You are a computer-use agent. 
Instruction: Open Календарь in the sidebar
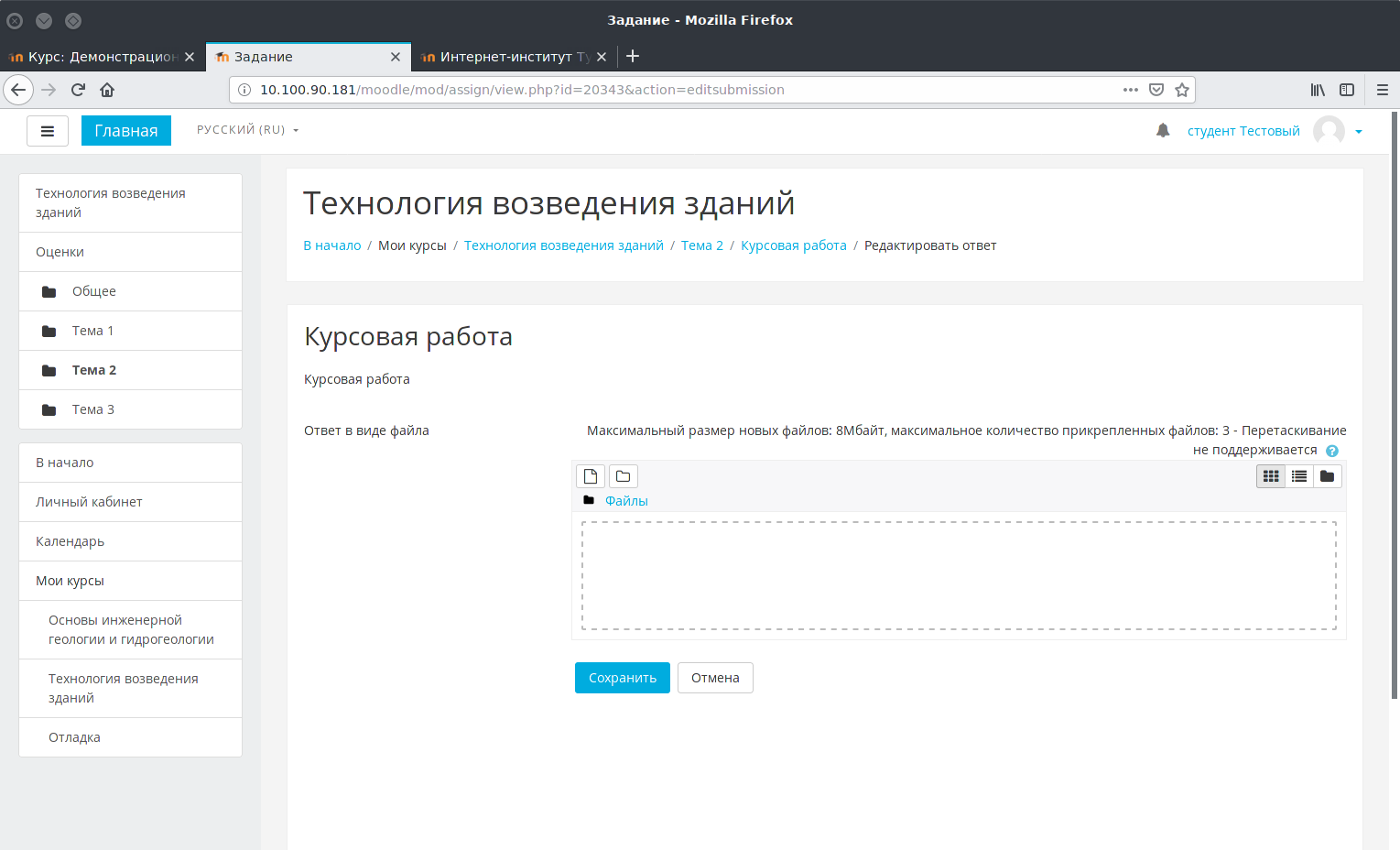point(130,541)
